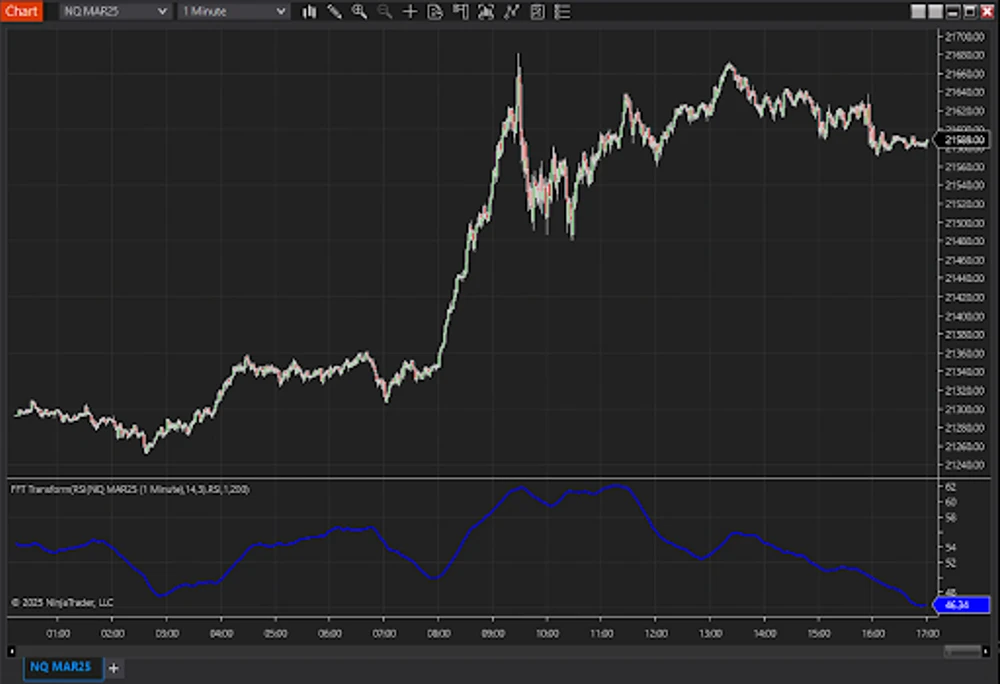Image resolution: width=1000 pixels, height=684 pixels.
Task: Open the Strategies dialog
Action: click(x=538, y=11)
